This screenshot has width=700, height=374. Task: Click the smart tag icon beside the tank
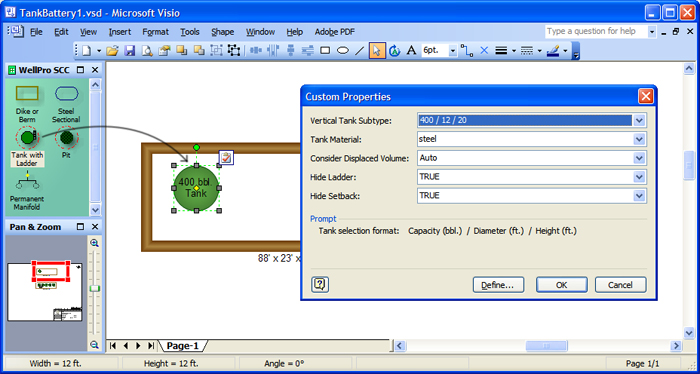tap(226, 158)
